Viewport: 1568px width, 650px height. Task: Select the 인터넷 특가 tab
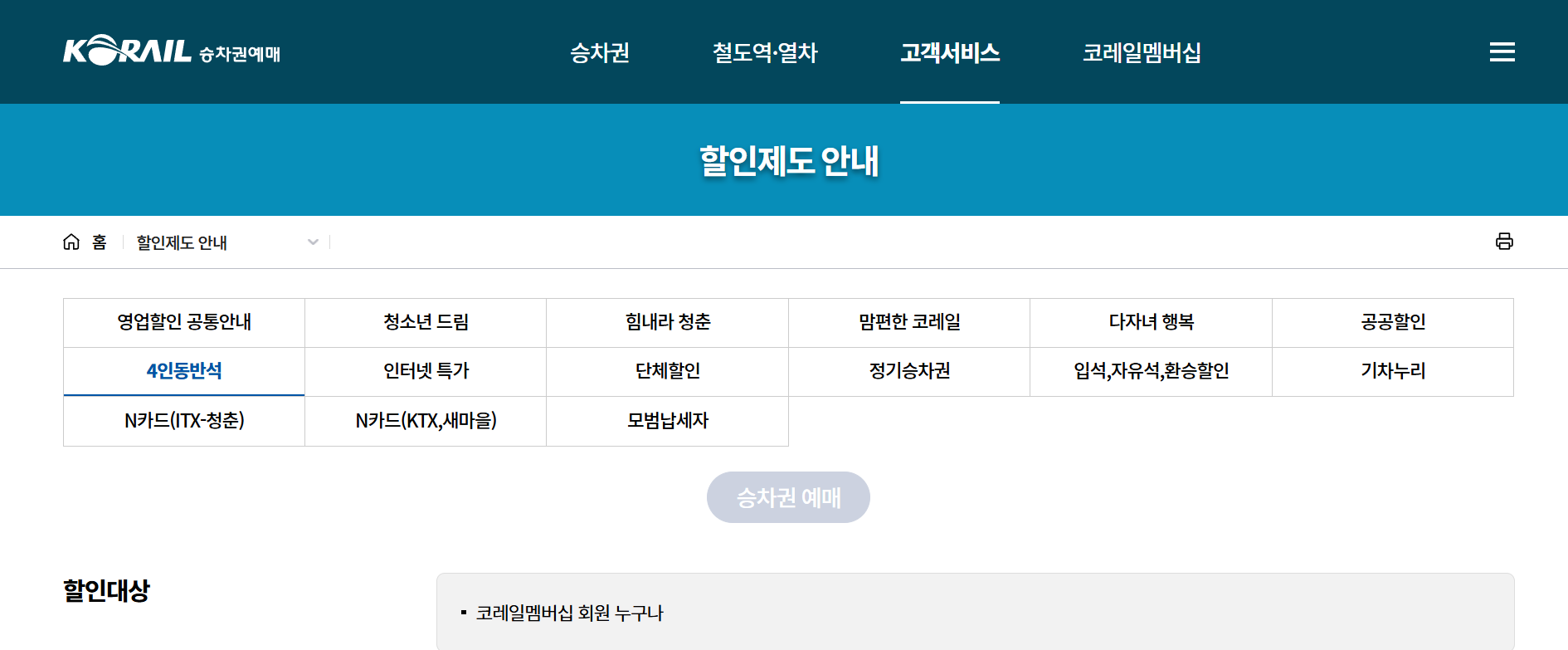pos(426,371)
